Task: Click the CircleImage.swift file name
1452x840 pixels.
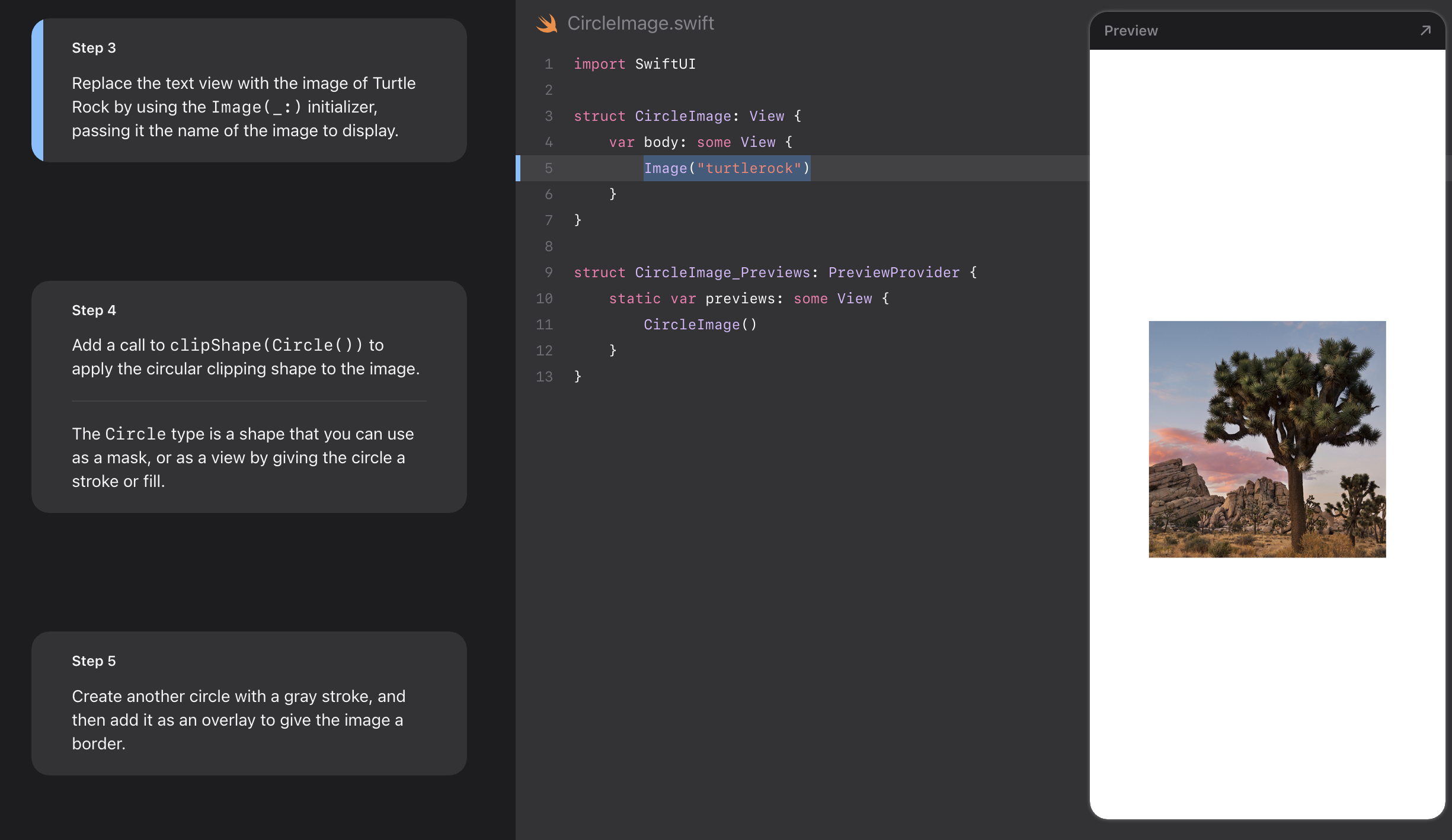Action: [641, 23]
